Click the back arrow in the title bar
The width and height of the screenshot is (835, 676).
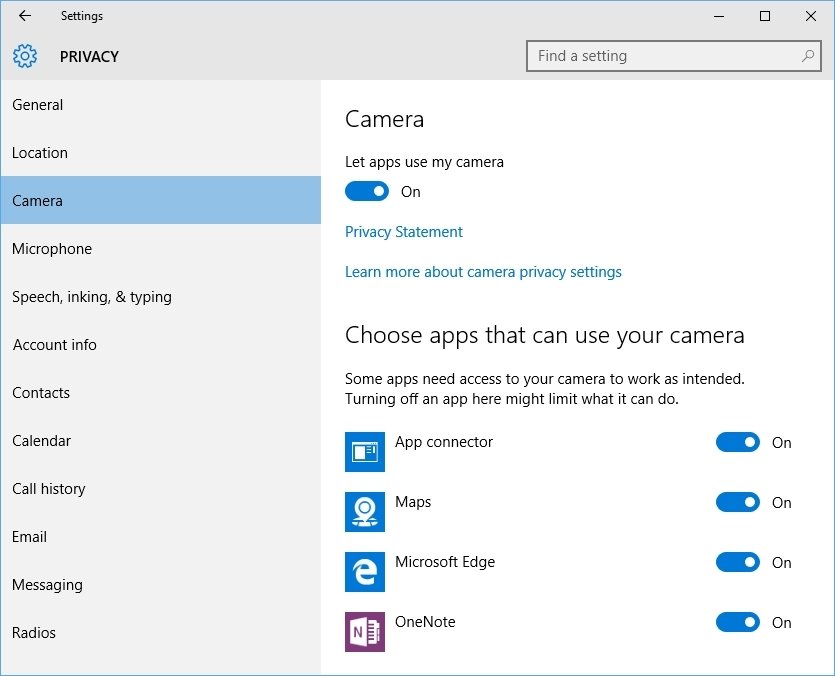click(x=25, y=16)
